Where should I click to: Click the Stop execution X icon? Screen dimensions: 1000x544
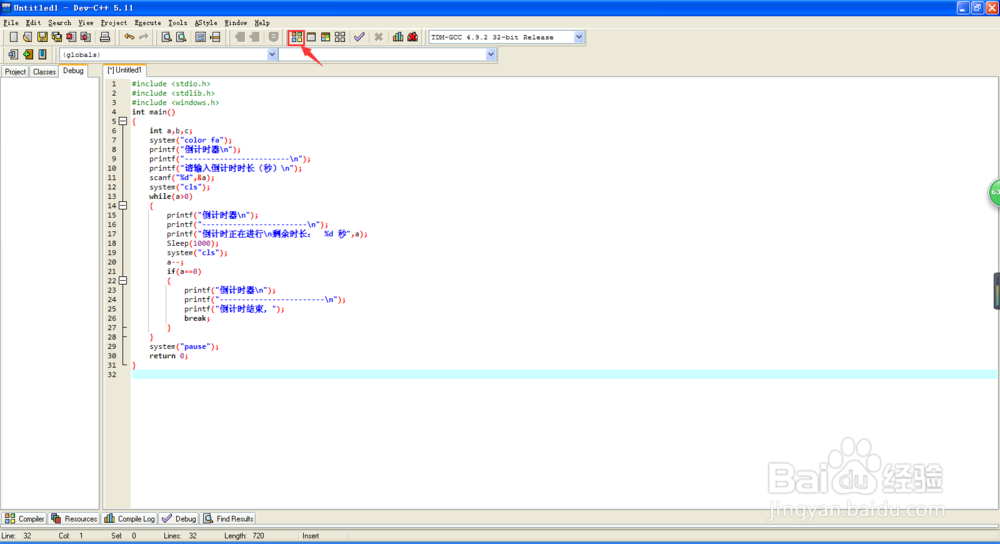pos(378,37)
